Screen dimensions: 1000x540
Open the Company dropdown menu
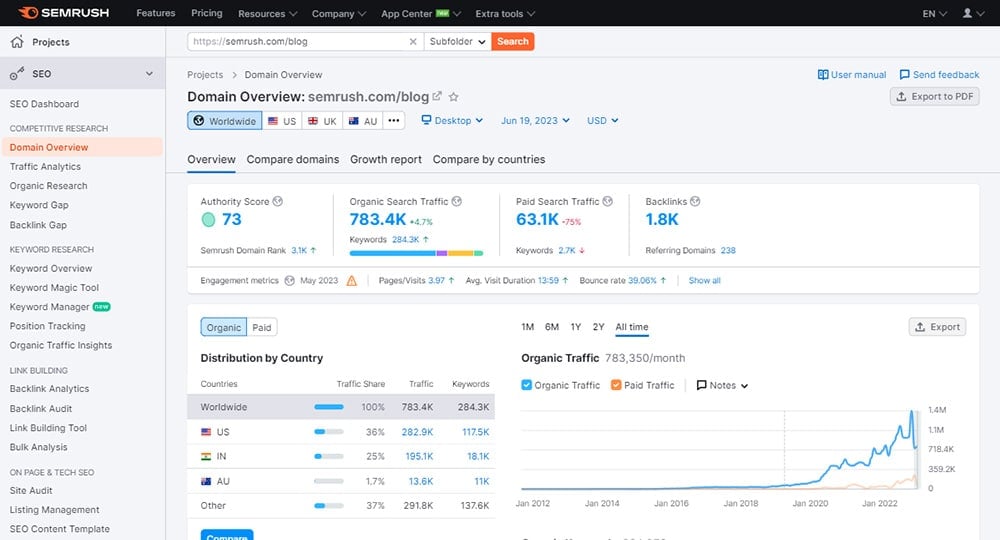(x=339, y=13)
